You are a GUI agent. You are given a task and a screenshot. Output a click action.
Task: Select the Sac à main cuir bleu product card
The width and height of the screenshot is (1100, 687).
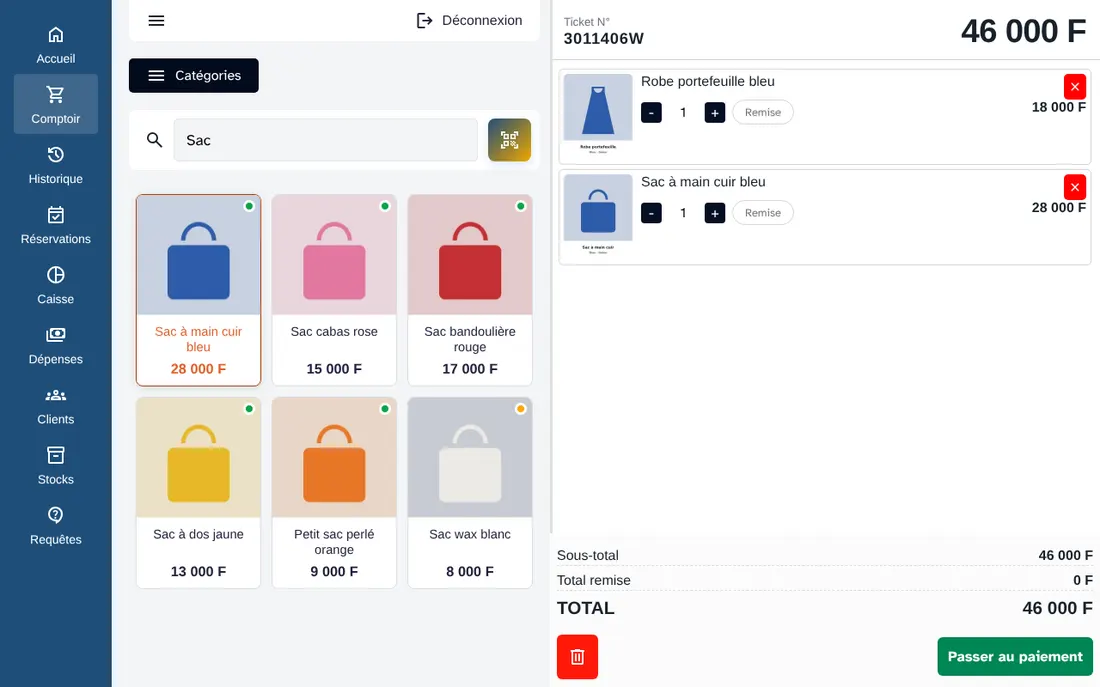199,290
